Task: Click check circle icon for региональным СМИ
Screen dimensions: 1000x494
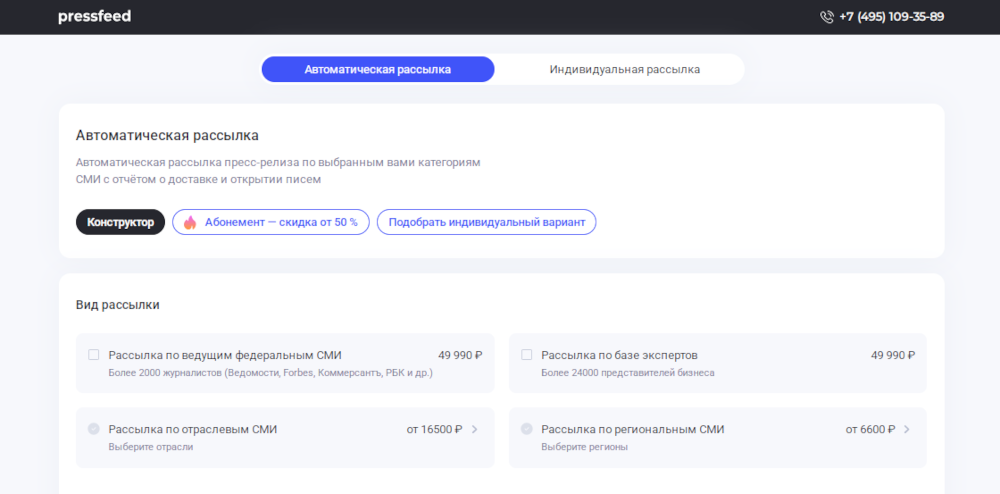Action: [527, 429]
